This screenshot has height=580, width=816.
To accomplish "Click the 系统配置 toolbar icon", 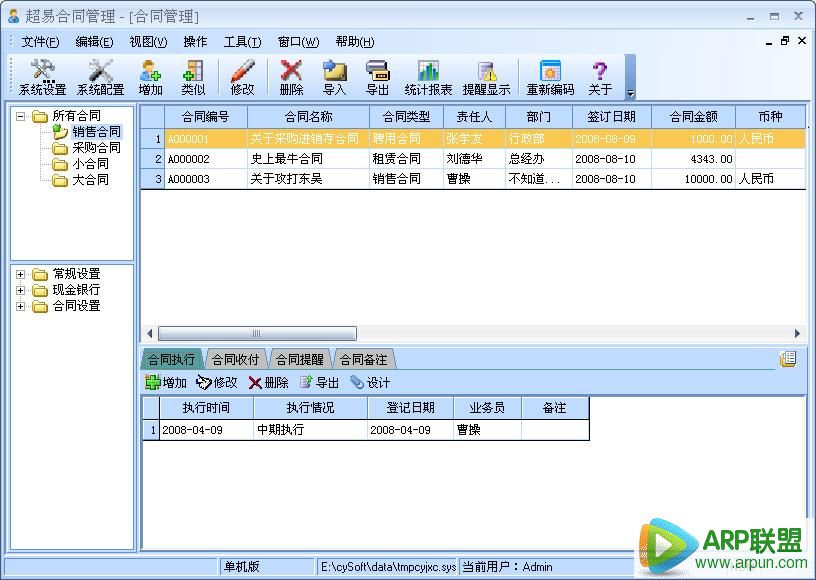I will (99, 75).
